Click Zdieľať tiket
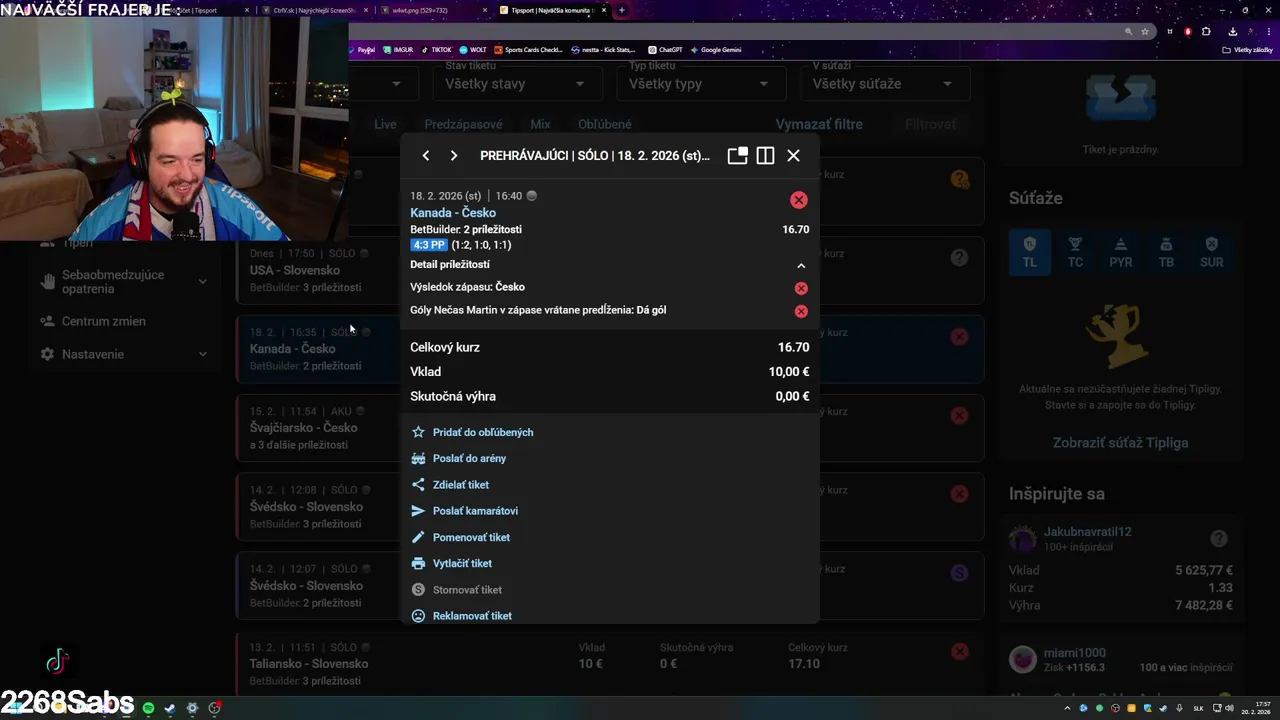Viewport: 1280px width, 720px height. 461,485
